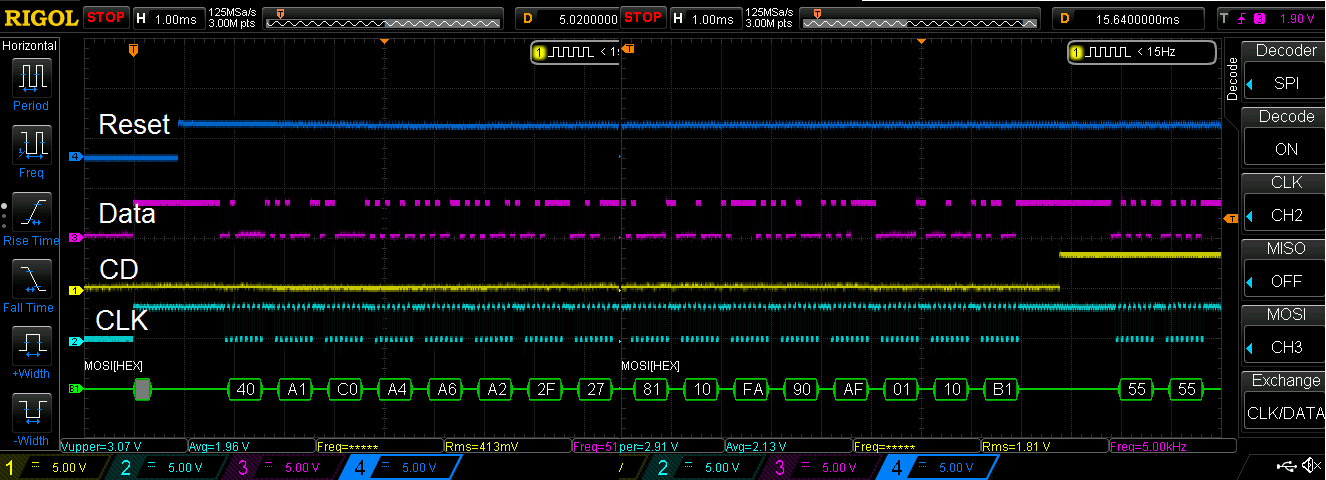Toggle Decode ON setting

(1285, 148)
